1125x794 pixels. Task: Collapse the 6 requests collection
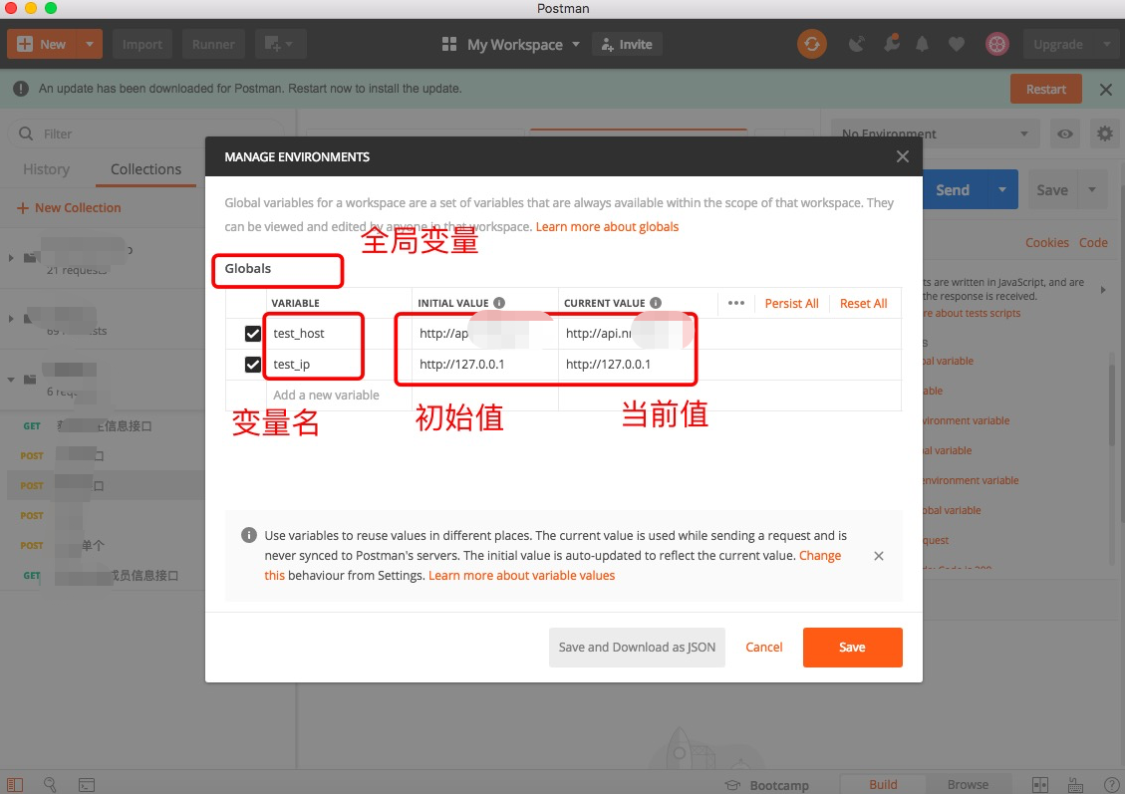coord(11,379)
